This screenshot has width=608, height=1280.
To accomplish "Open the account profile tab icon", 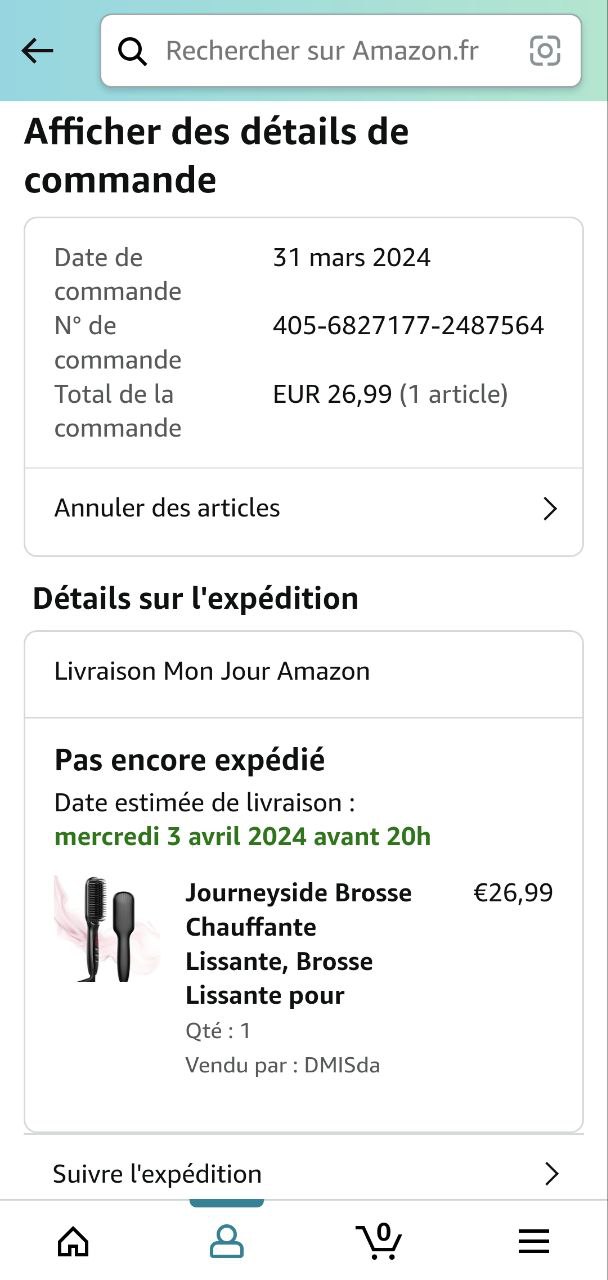I will pos(227,1241).
